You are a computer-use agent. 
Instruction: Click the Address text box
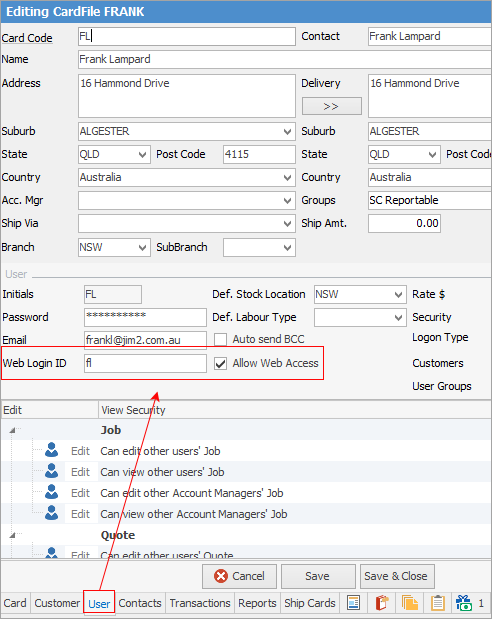tap(187, 96)
